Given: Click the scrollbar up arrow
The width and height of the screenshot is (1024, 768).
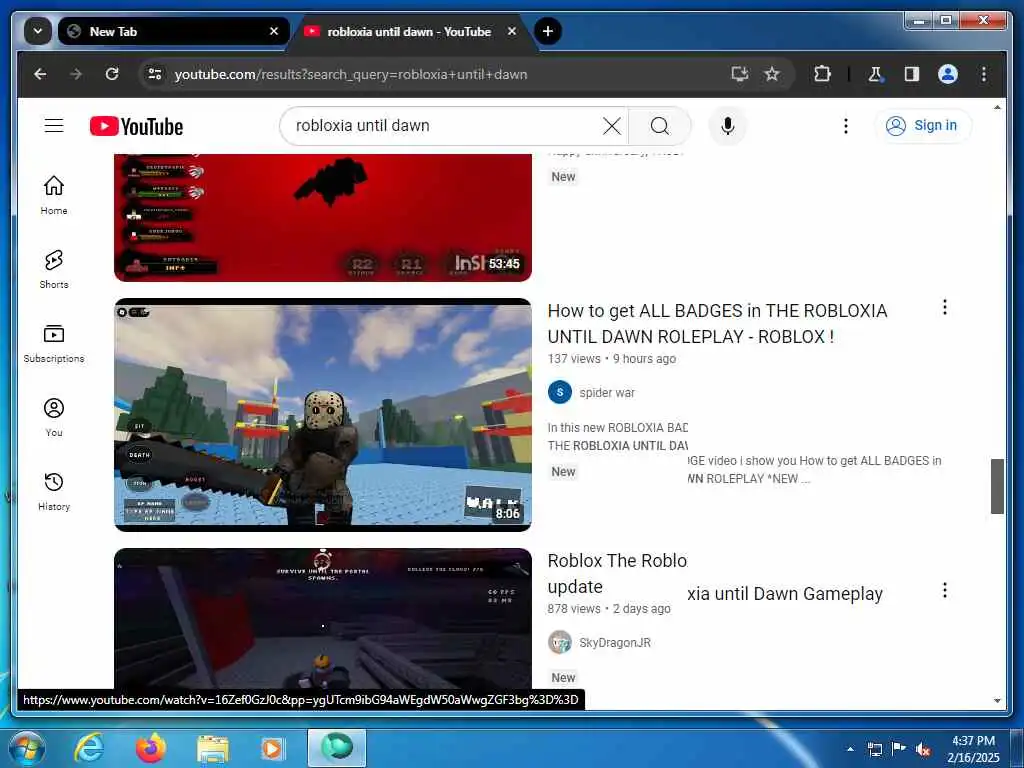Looking at the screenshot, I should coord(997,107).
